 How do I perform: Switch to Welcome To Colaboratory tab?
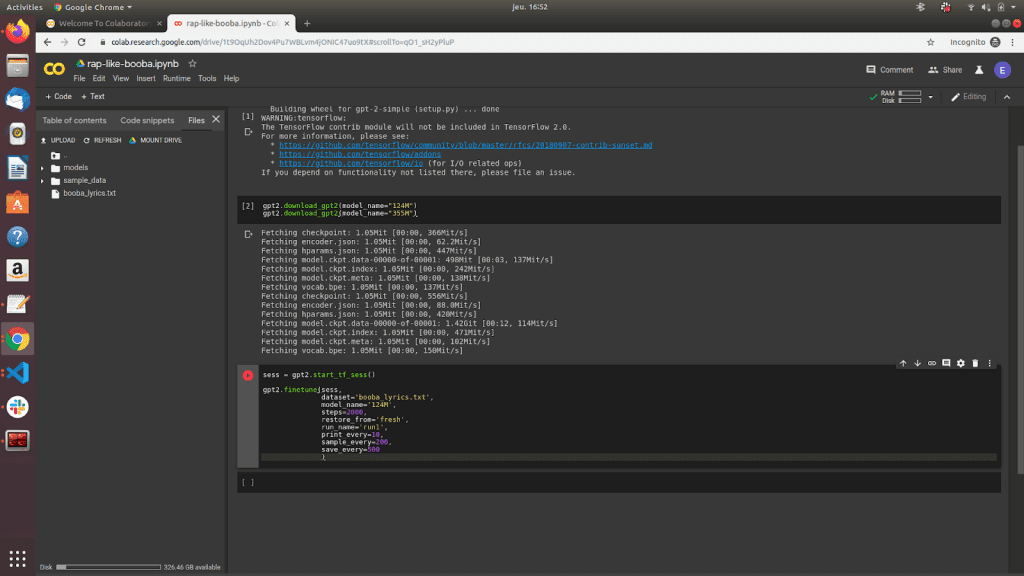[x=104, y=23]
